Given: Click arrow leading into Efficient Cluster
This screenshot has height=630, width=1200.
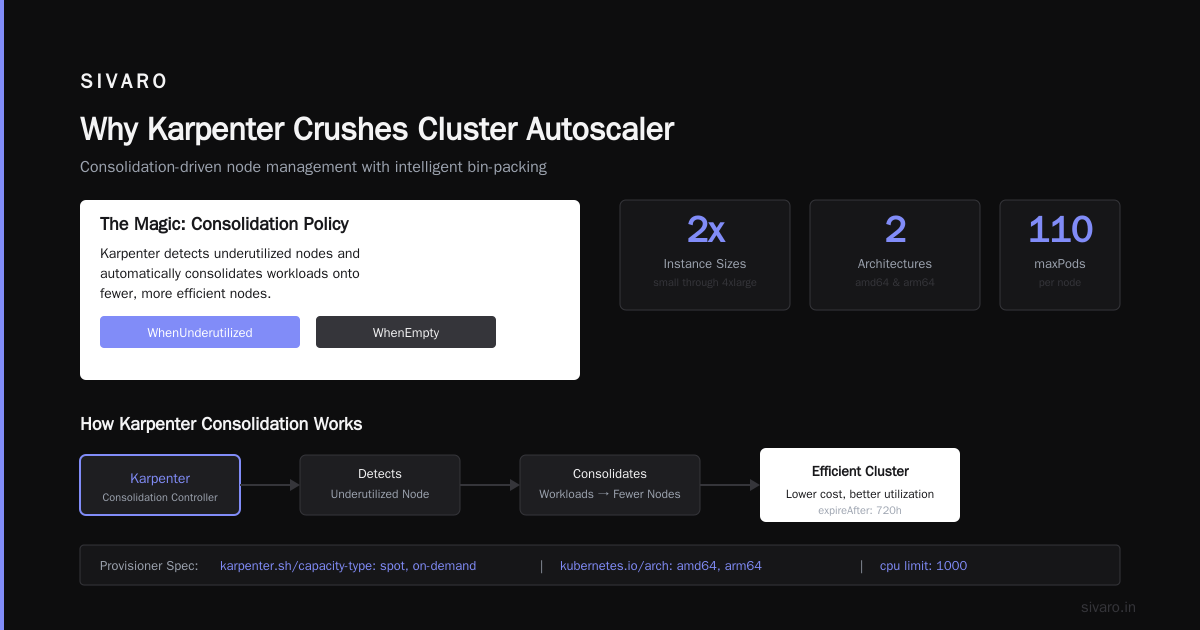Looking at the screenshot, I should (730, 485).
